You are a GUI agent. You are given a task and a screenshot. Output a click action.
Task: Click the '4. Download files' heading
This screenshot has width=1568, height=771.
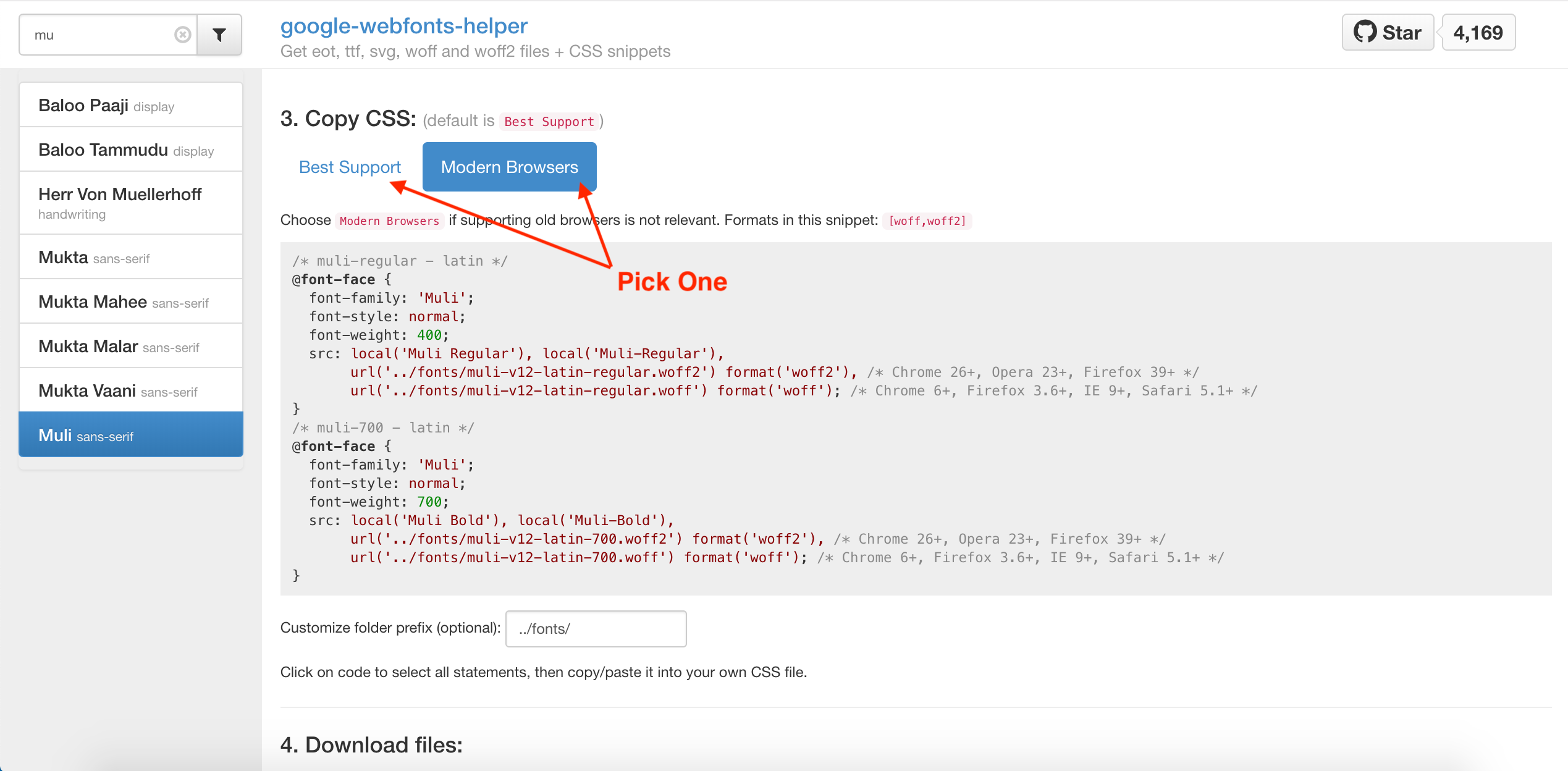pos(371,744)
